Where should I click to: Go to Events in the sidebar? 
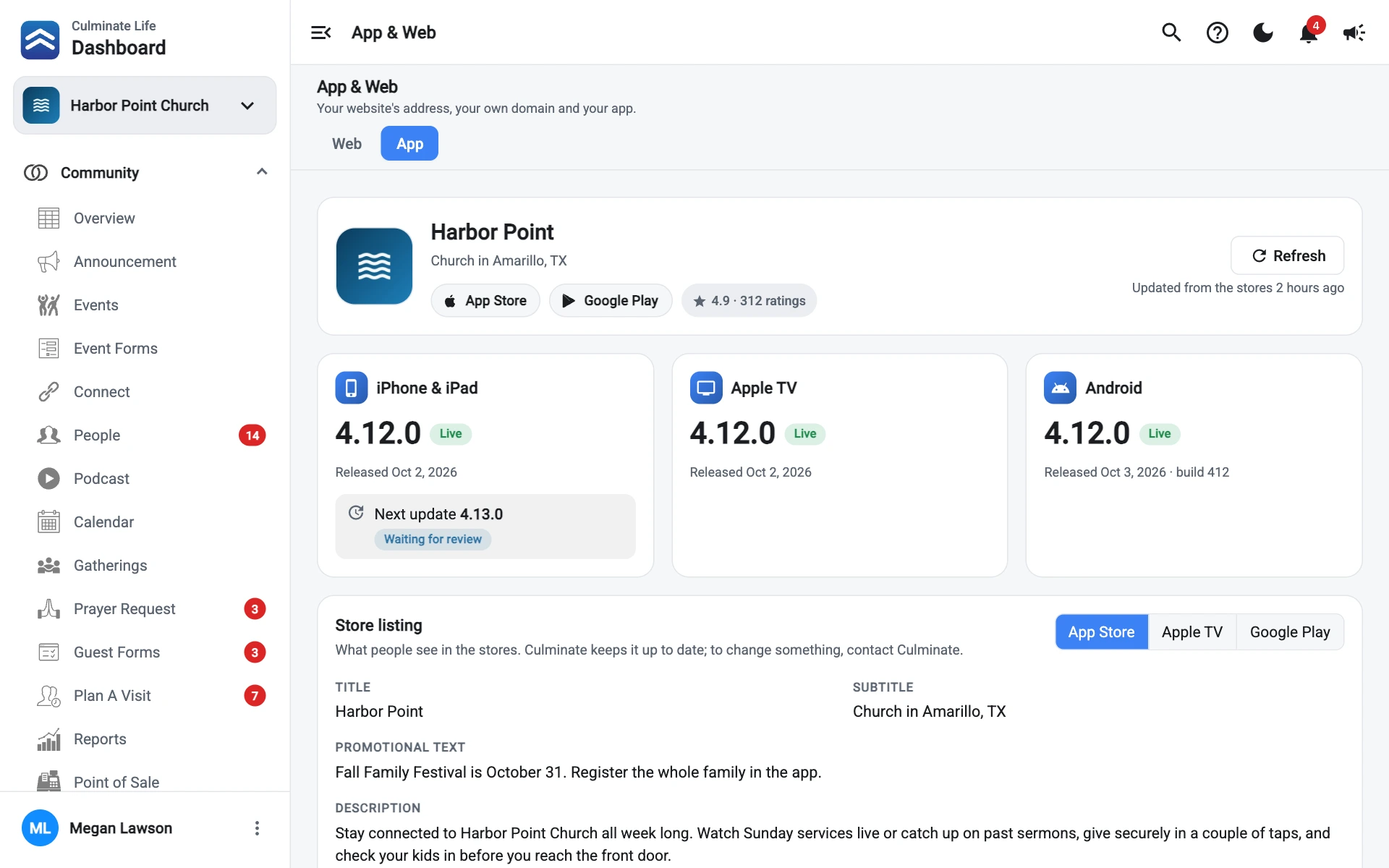[145, 305]
